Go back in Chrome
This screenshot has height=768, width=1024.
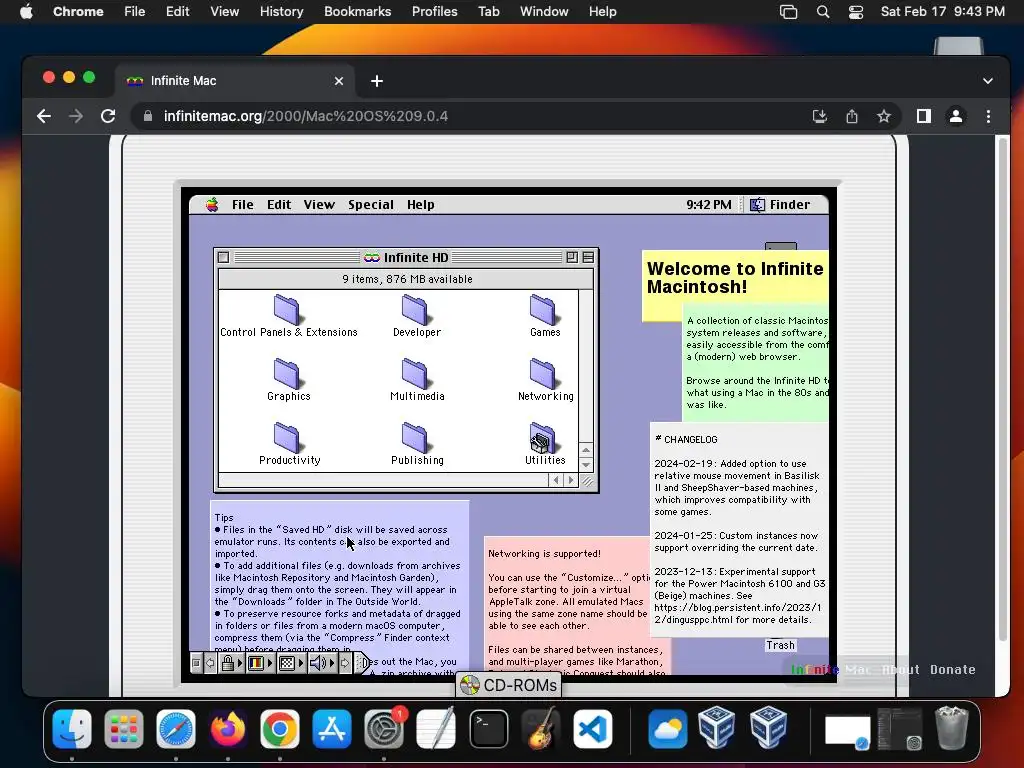pyautogui.click(x=44, y=116)
